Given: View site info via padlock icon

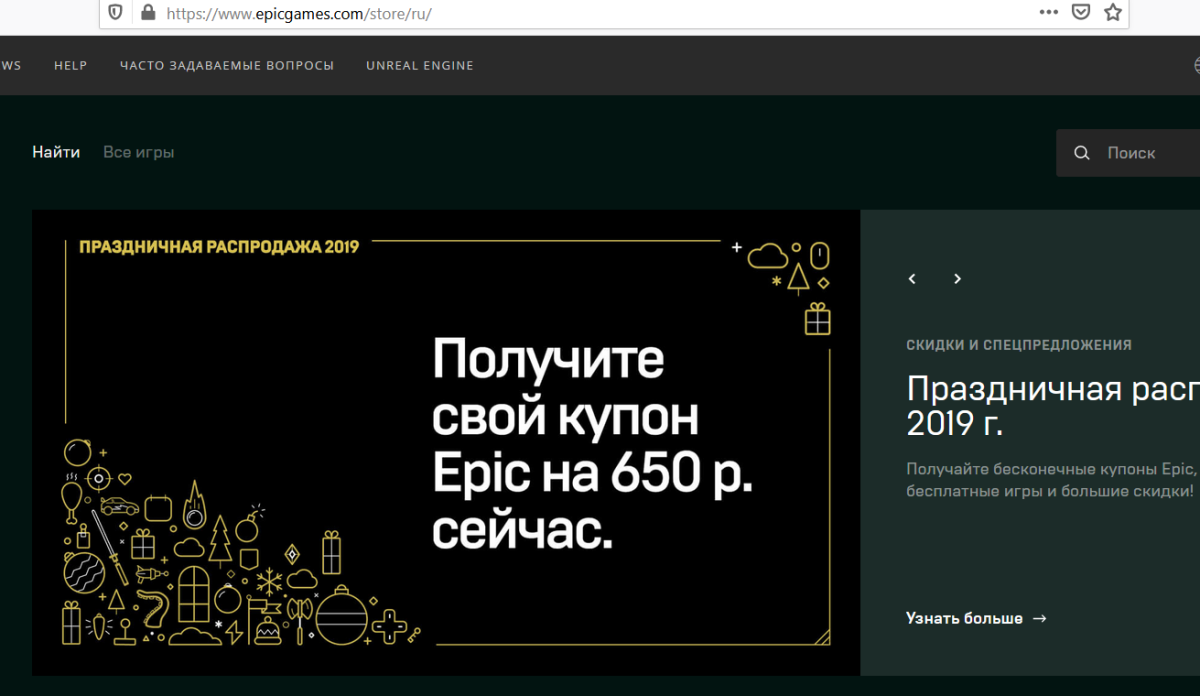Looking at the screenshot, I should 148,13.
